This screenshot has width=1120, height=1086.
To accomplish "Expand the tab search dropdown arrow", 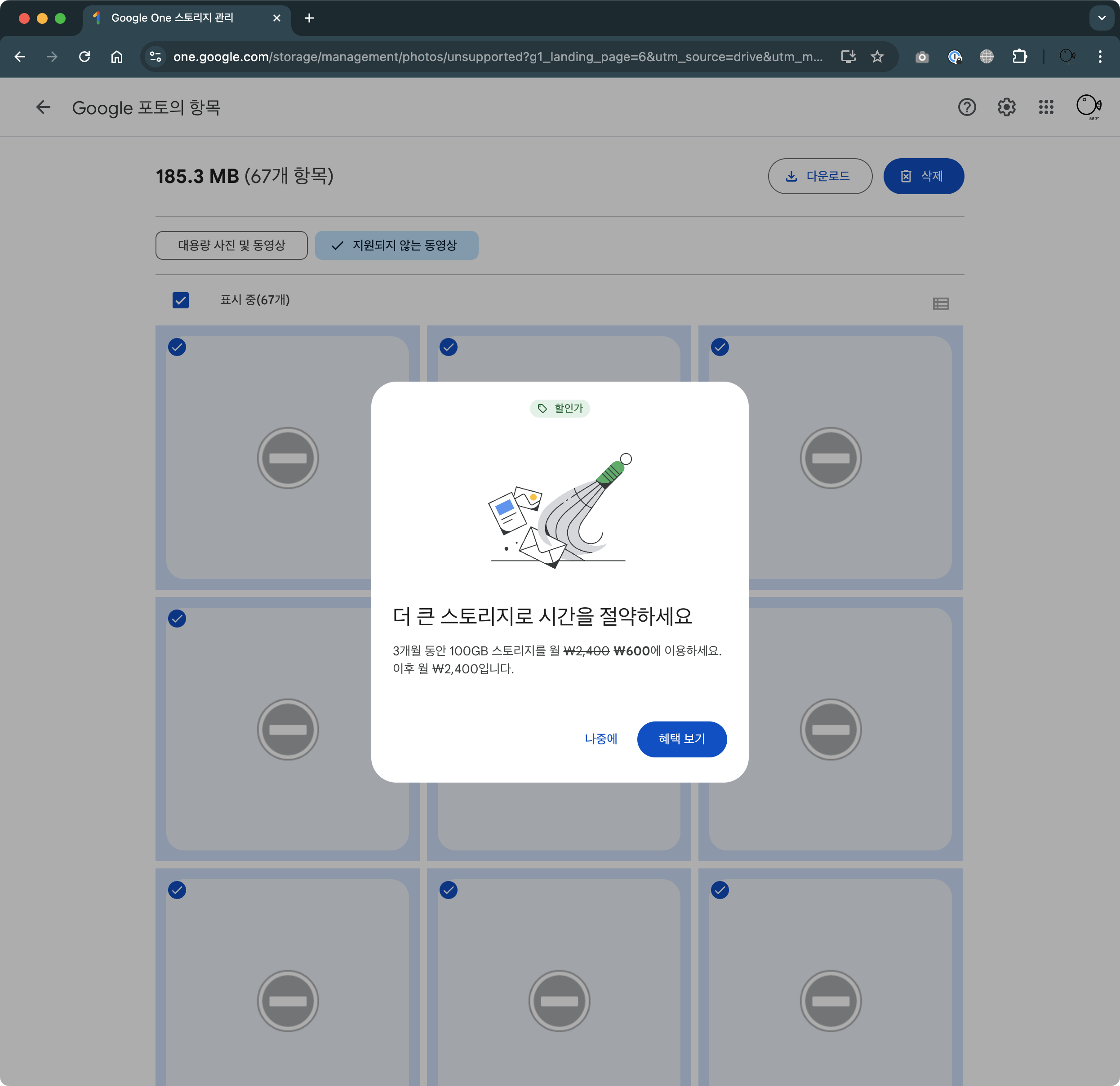I will click(x=1101, y=18).
